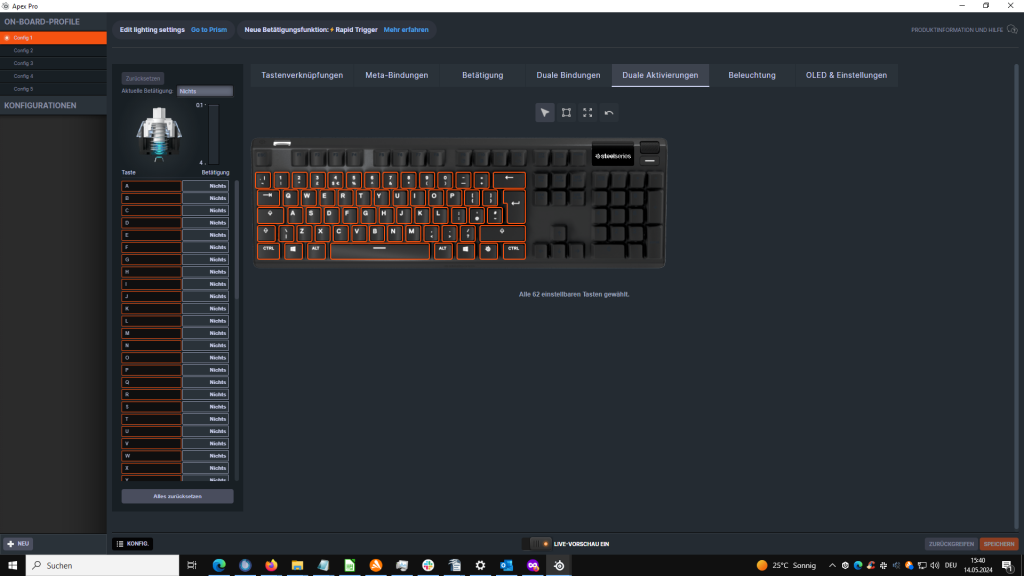Select the A key on keyboard image
Image resolution: width=1024 pixels, height=576 pixels.
click(293, 214)
